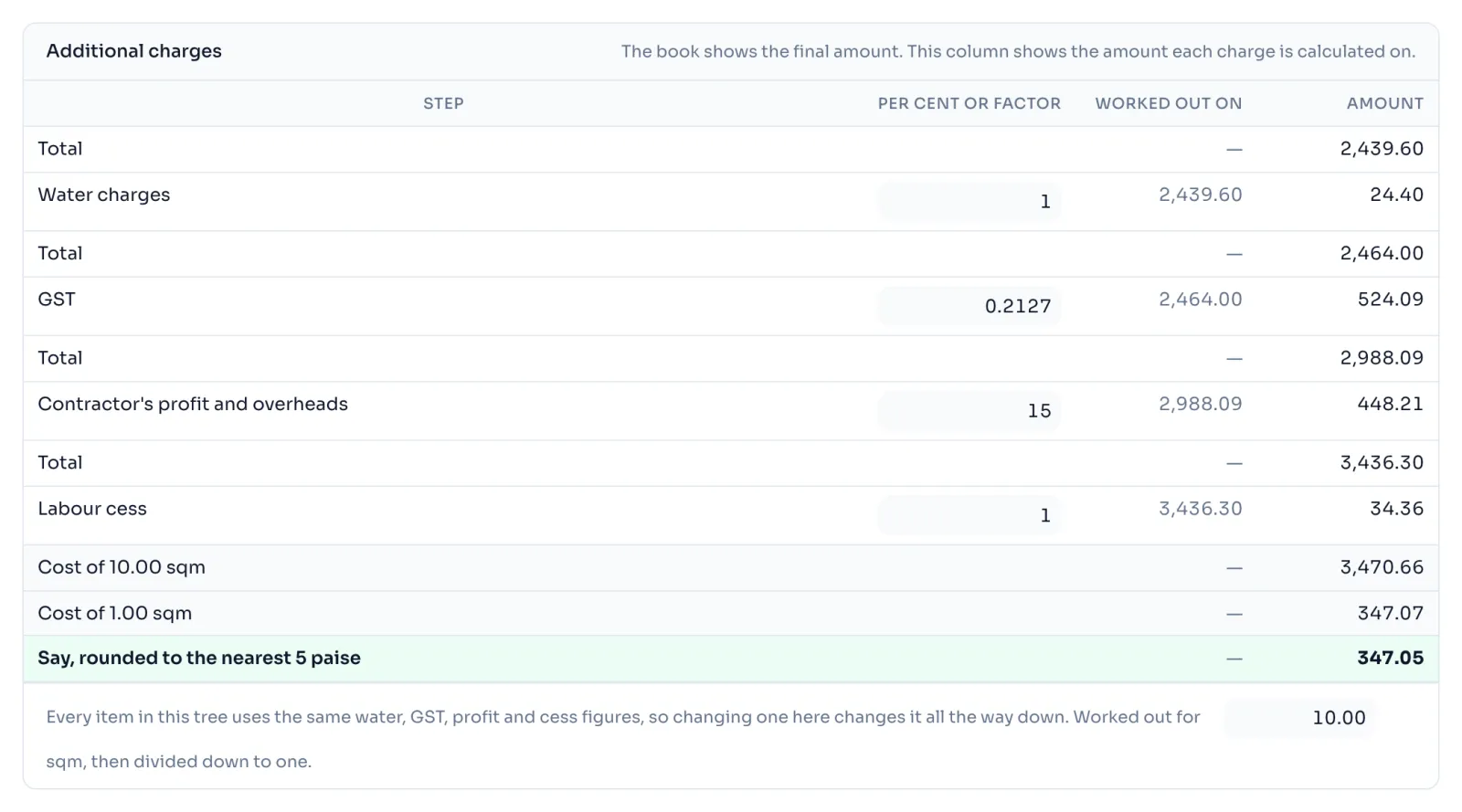Select the worked-out-on value 2,439.60
This screenshot has height=812, width=1462.
(x=1201, y=195)
